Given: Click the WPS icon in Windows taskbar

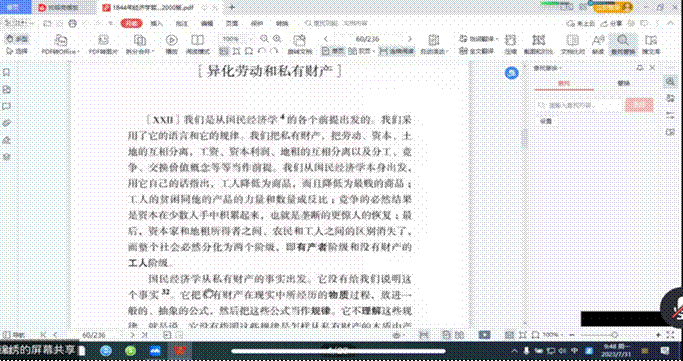Looking at the screenshot, I should click(x=179, y=351).
